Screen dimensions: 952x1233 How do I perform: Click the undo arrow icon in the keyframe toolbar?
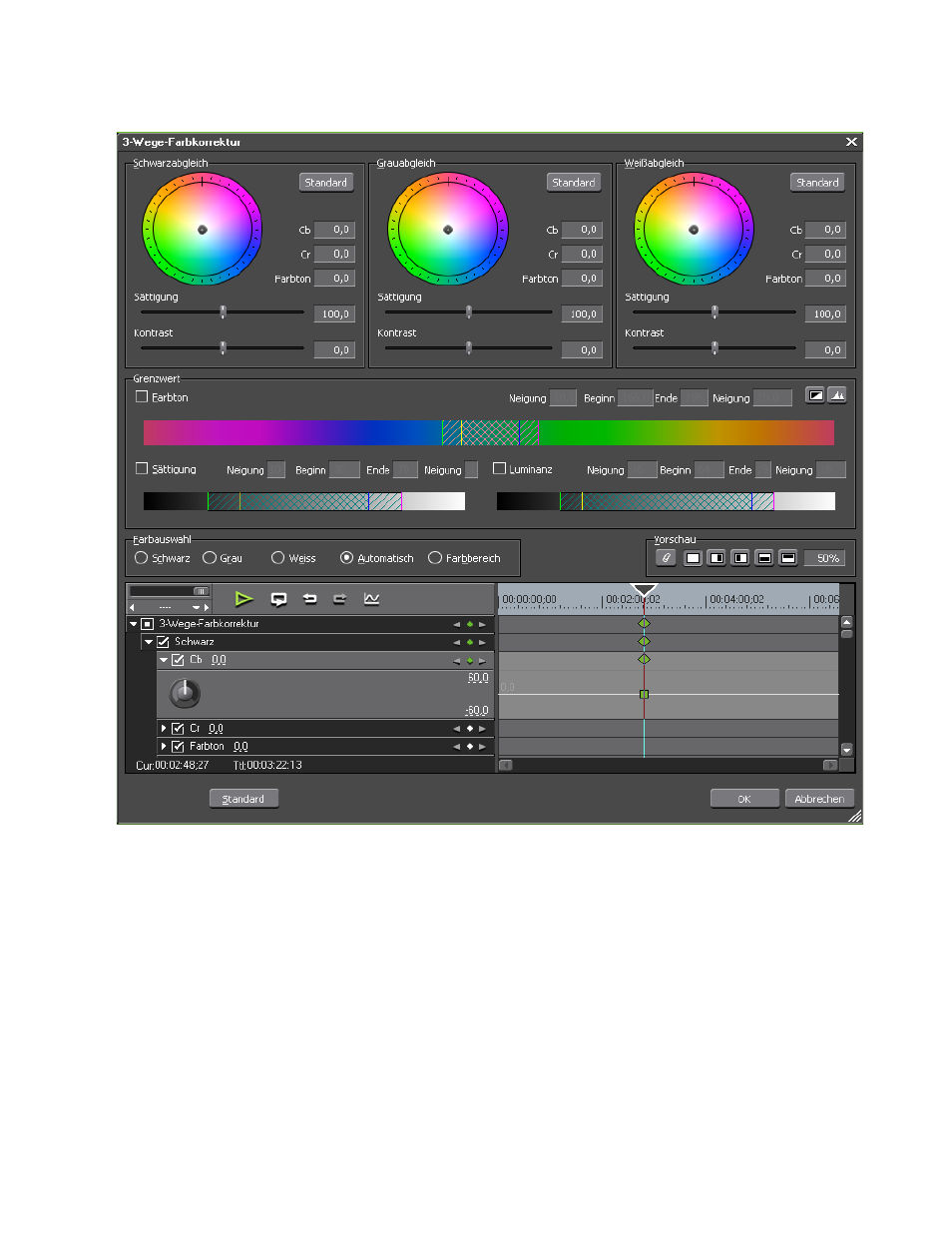(309, 599)
